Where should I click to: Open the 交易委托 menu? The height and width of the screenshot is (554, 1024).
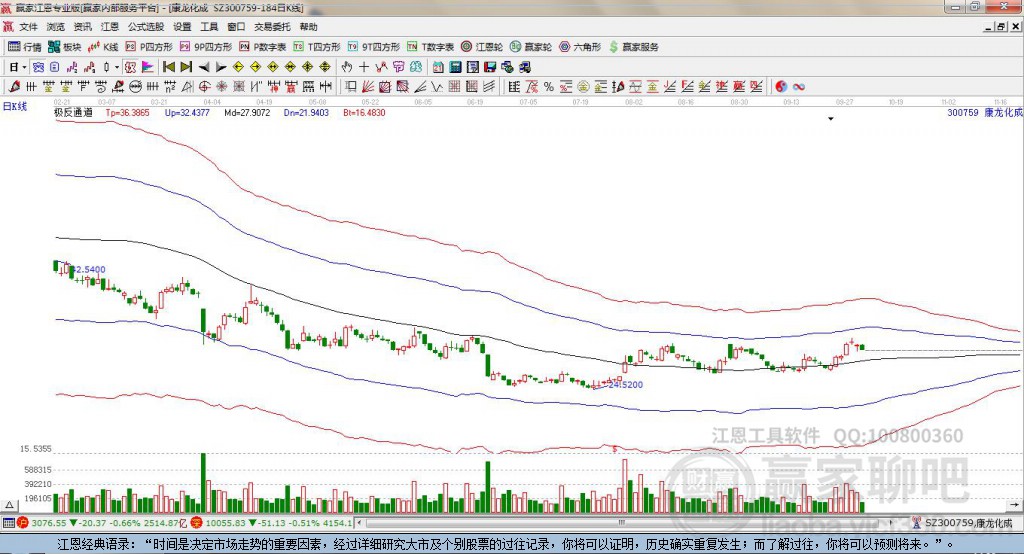pos(272,27)
